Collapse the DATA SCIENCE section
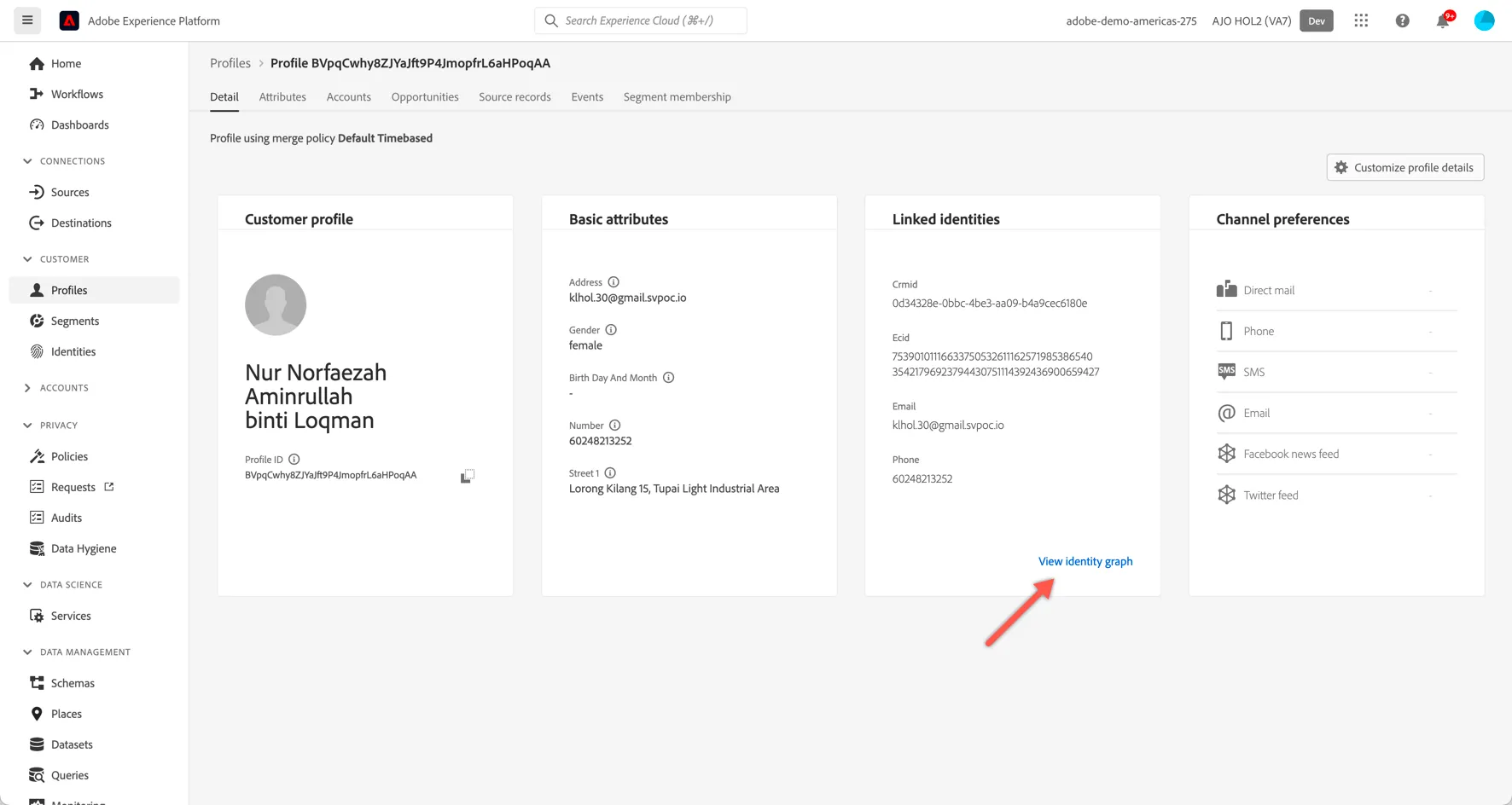This screenshot has width=1512, height=805. click(27, 585)
